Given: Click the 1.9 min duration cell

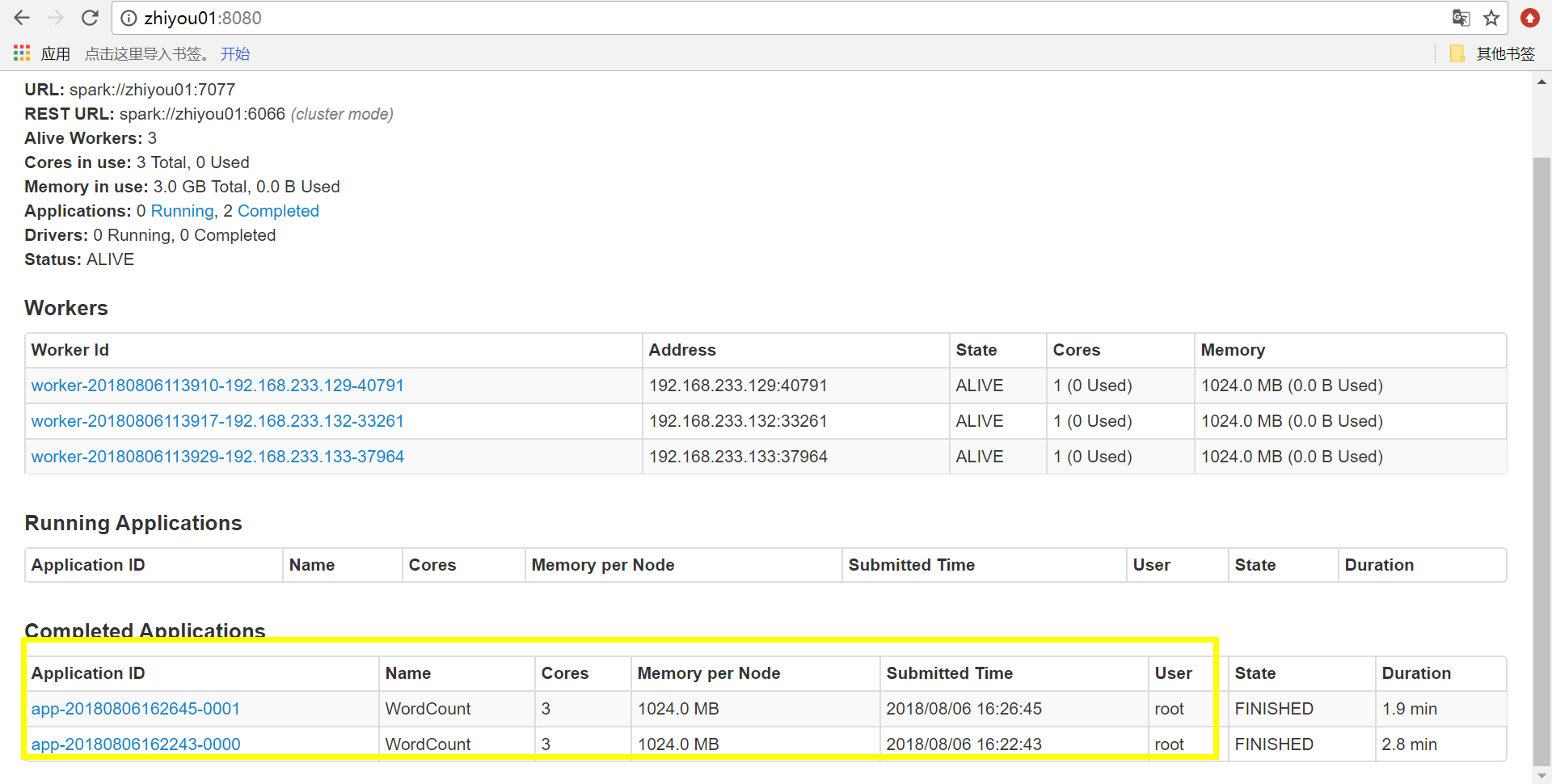Looking at the screenshot, I should tap(1440, 709).
